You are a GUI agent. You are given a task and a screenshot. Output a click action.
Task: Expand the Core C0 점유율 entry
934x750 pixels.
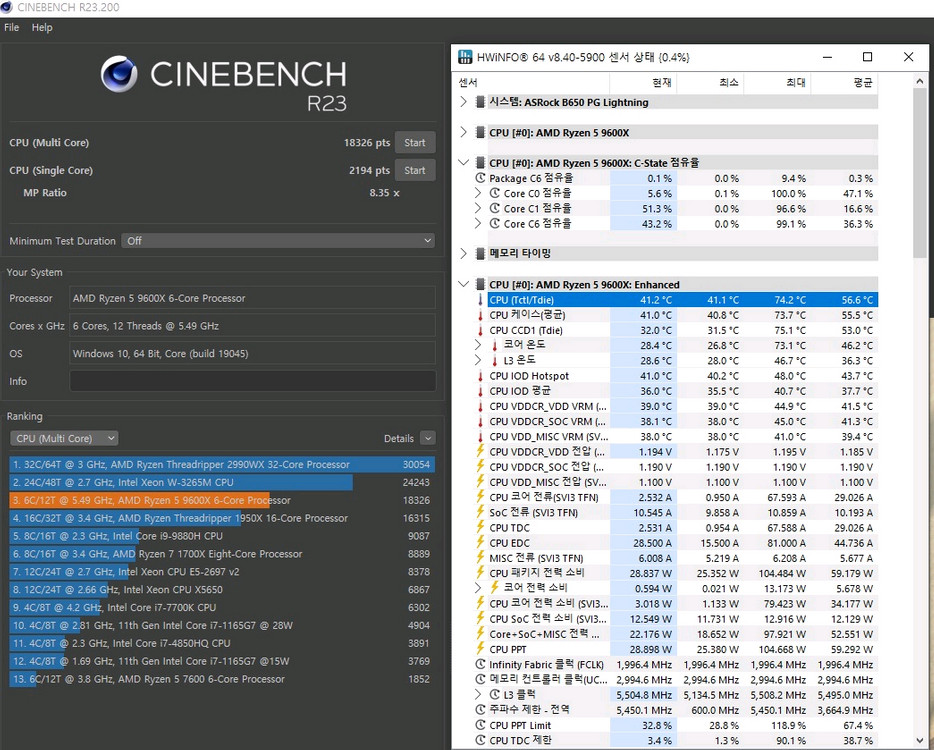tap(478, 193)
